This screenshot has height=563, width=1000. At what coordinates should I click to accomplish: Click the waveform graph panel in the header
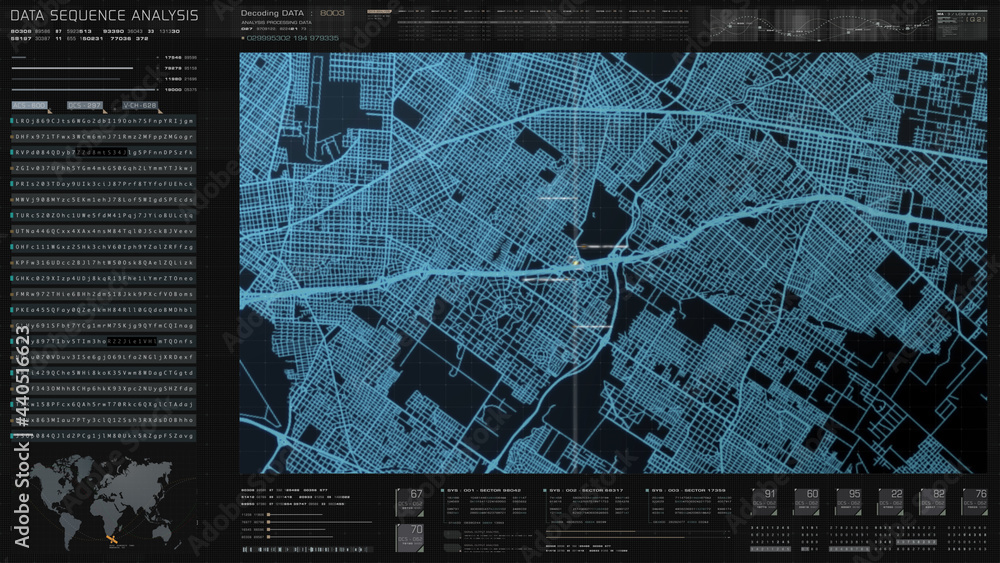820,26
